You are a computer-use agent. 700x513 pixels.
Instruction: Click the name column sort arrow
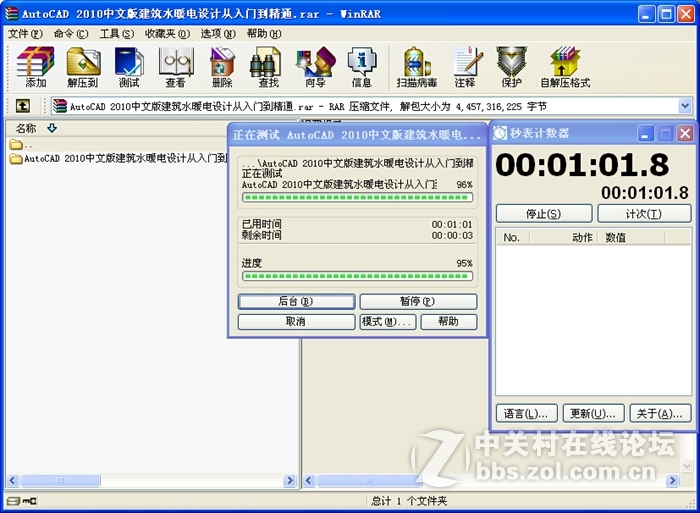click(52, 128)
